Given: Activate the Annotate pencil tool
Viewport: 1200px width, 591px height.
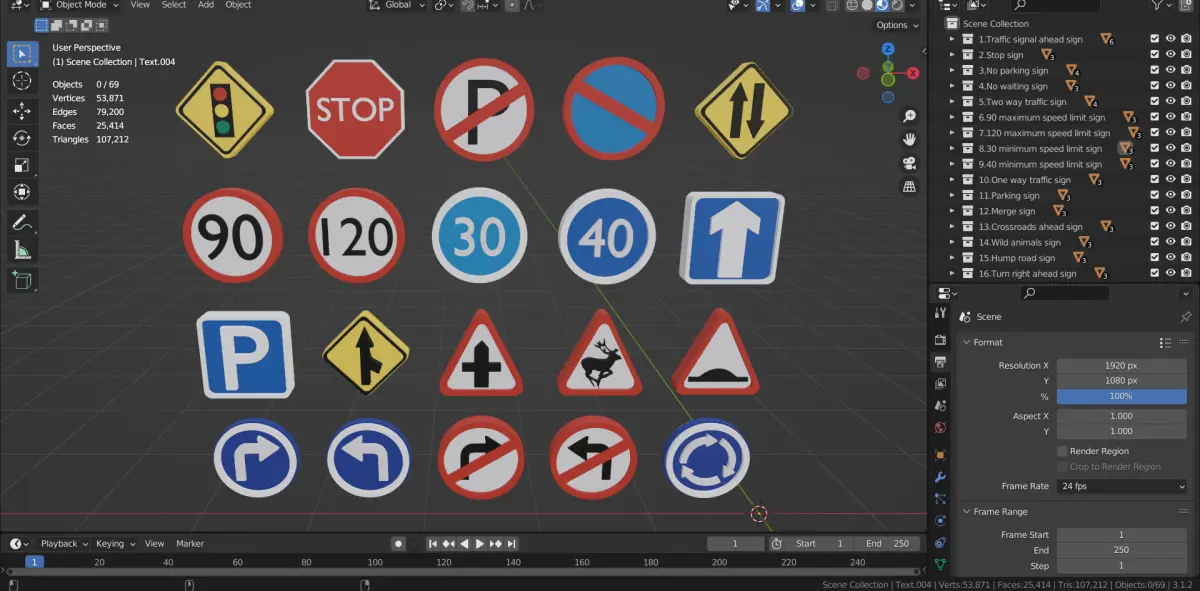Looking at the screenshot, I should [22, 222].
